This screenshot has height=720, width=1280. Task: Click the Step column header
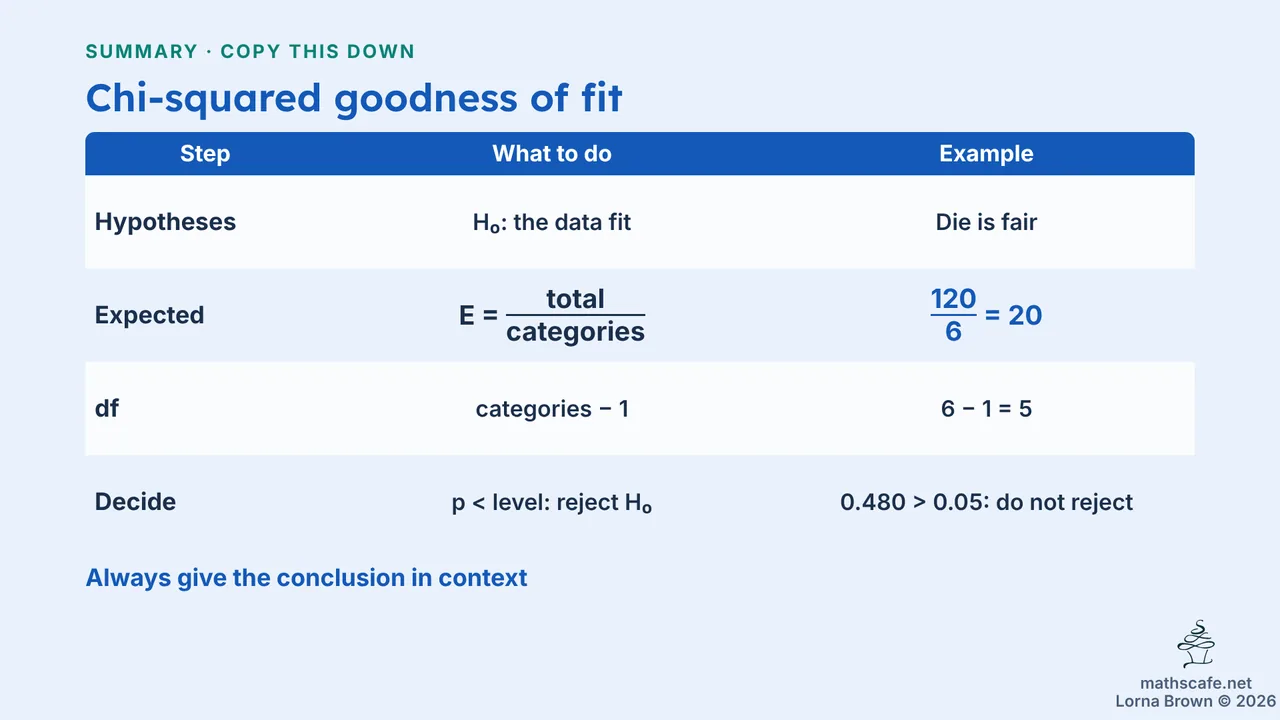(205, 154)
